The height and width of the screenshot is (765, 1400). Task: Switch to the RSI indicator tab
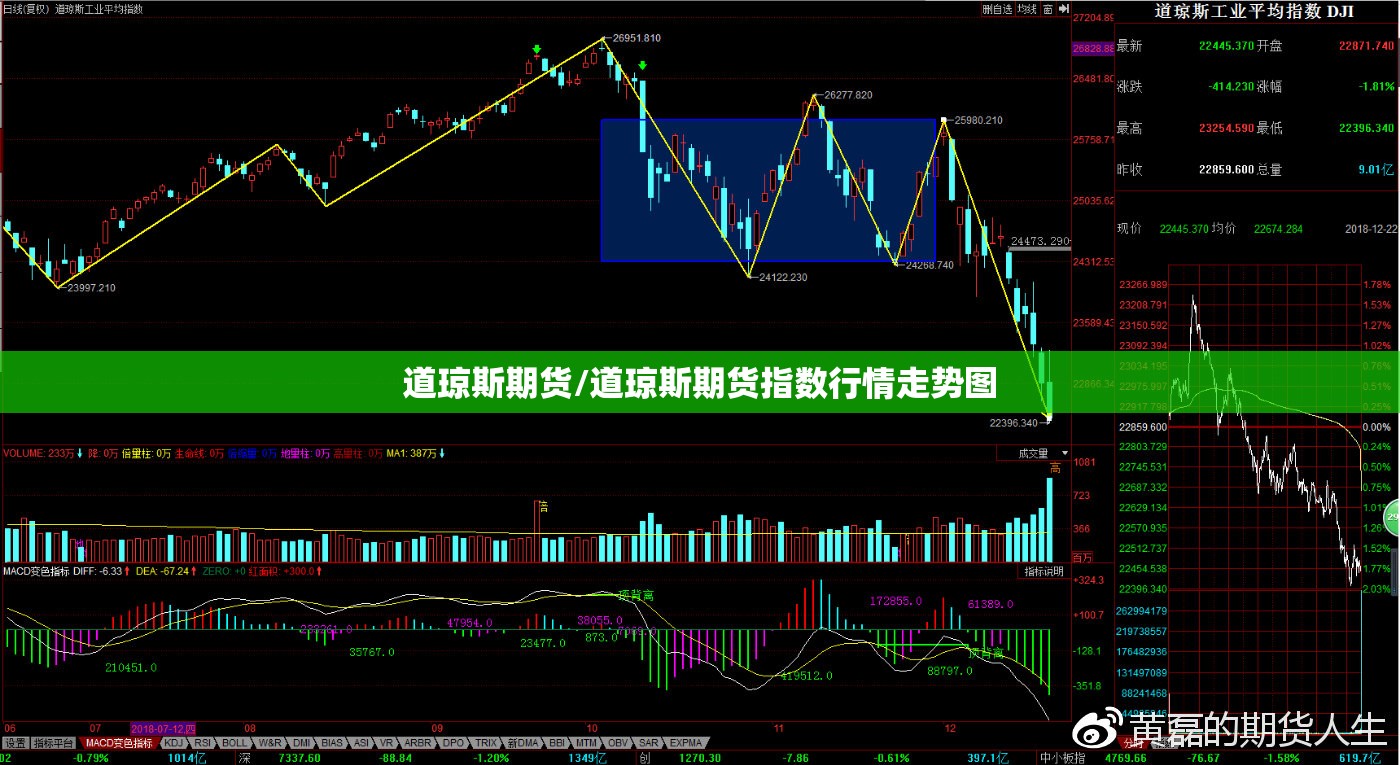[x=203, y=743]
